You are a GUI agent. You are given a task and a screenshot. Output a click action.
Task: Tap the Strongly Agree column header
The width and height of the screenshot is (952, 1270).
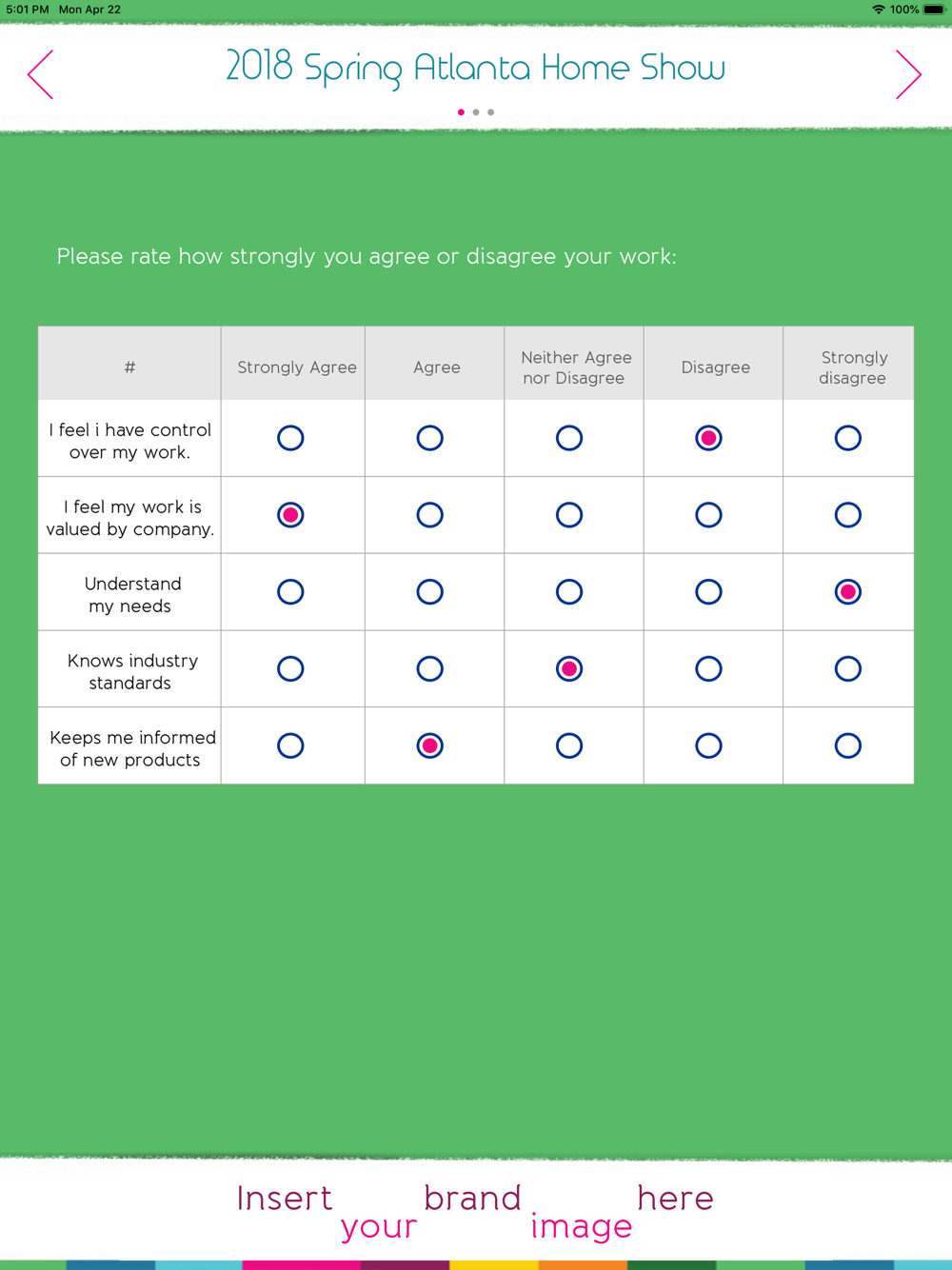(x=297, y=367)
